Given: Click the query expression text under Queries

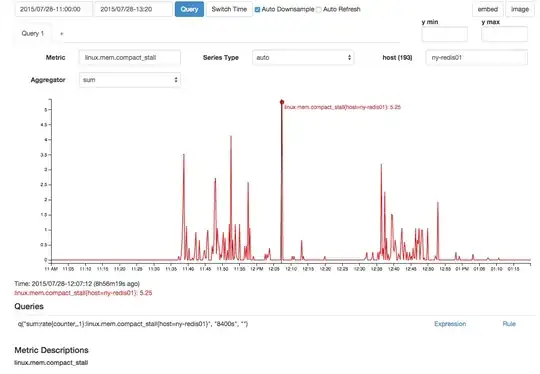Looking at the screenshot, I should click(x=133, y=324).
